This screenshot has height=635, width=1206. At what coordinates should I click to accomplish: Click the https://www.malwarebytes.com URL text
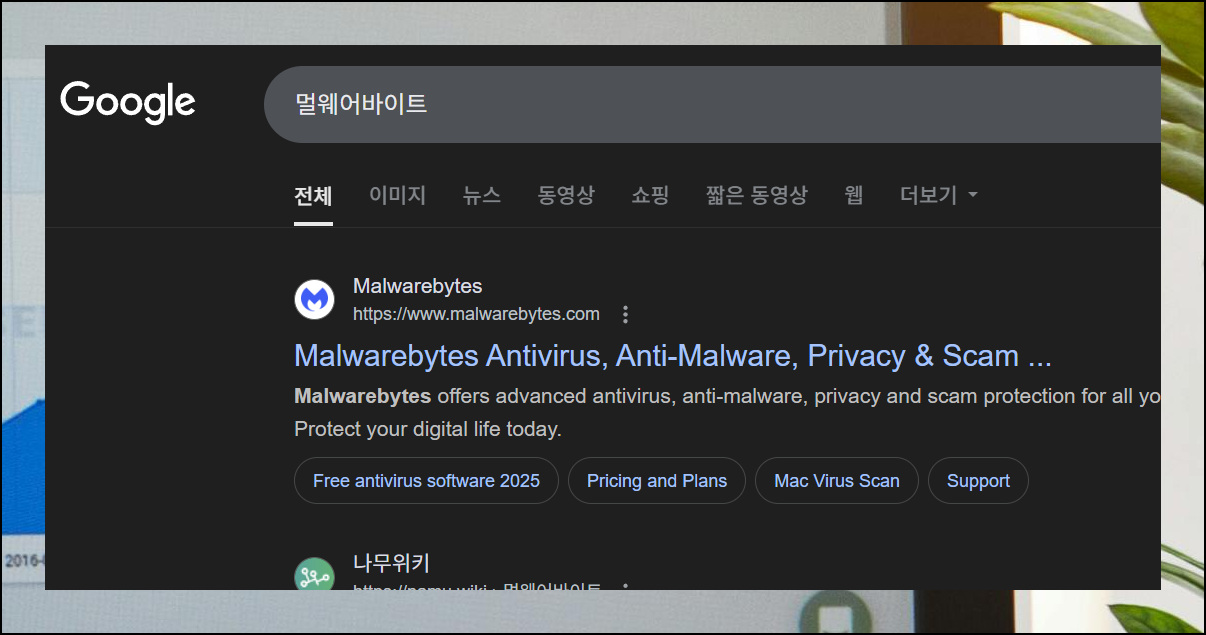coord(476,314)
